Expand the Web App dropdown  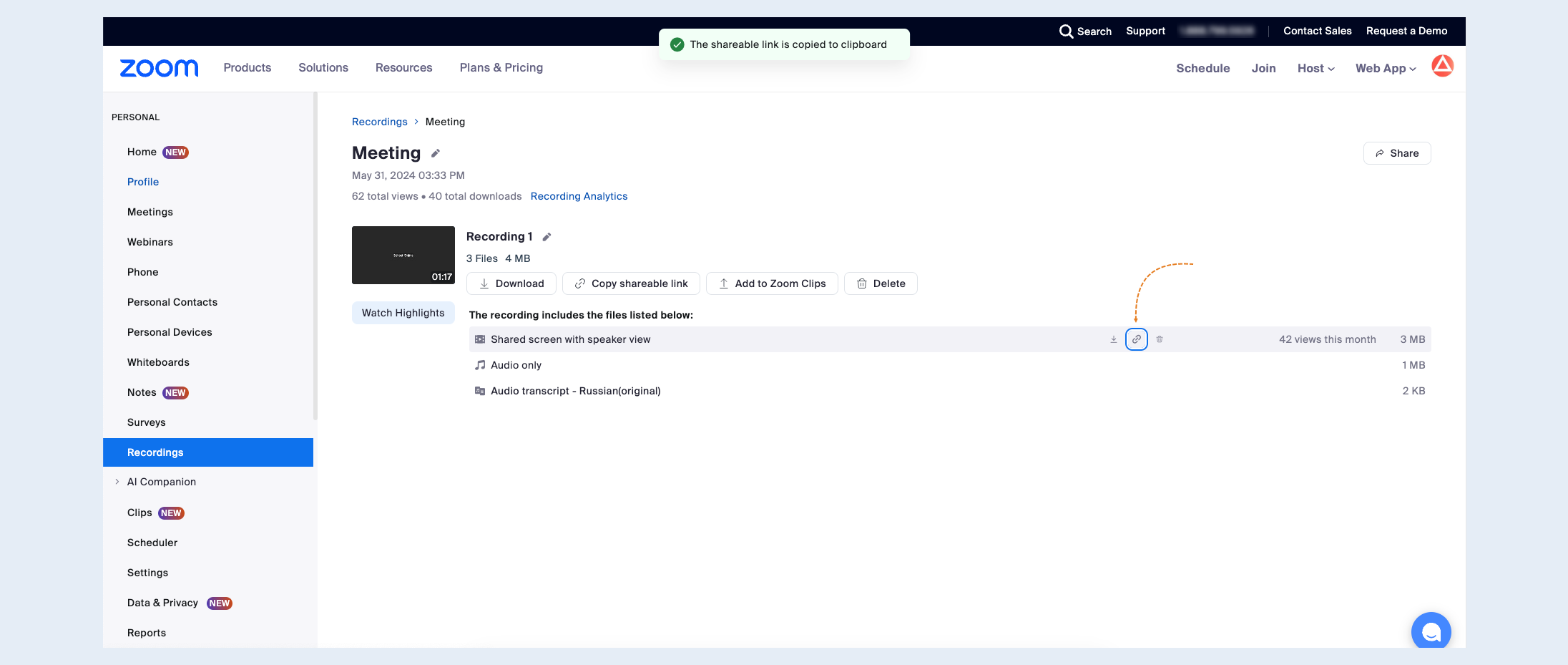pyautogui.click(x=1386, y=68)
